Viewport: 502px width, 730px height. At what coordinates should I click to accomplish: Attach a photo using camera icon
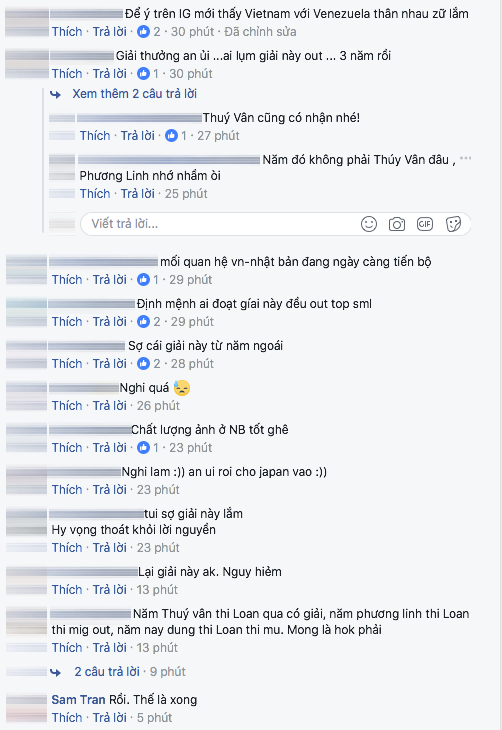397,224
